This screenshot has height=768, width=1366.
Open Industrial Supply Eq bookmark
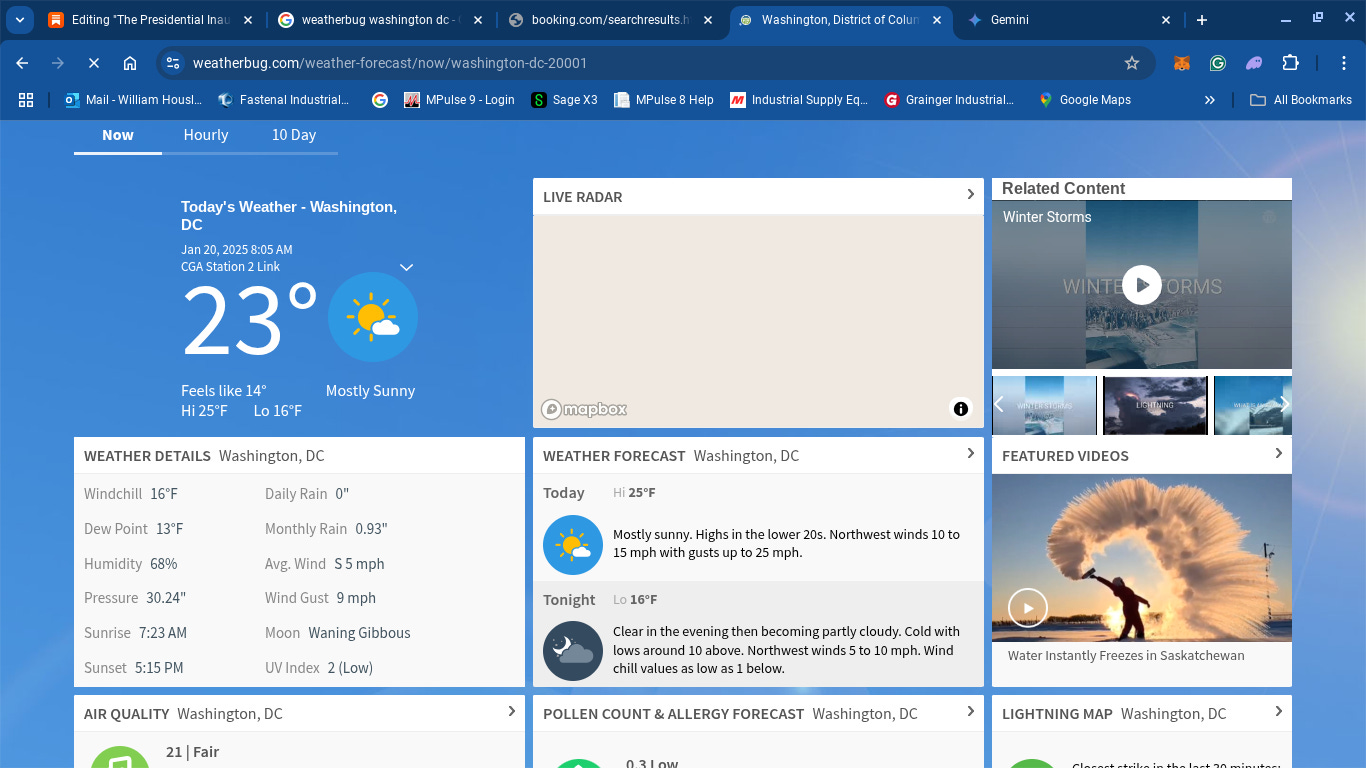pyautogui.click(x=799, y=100)
